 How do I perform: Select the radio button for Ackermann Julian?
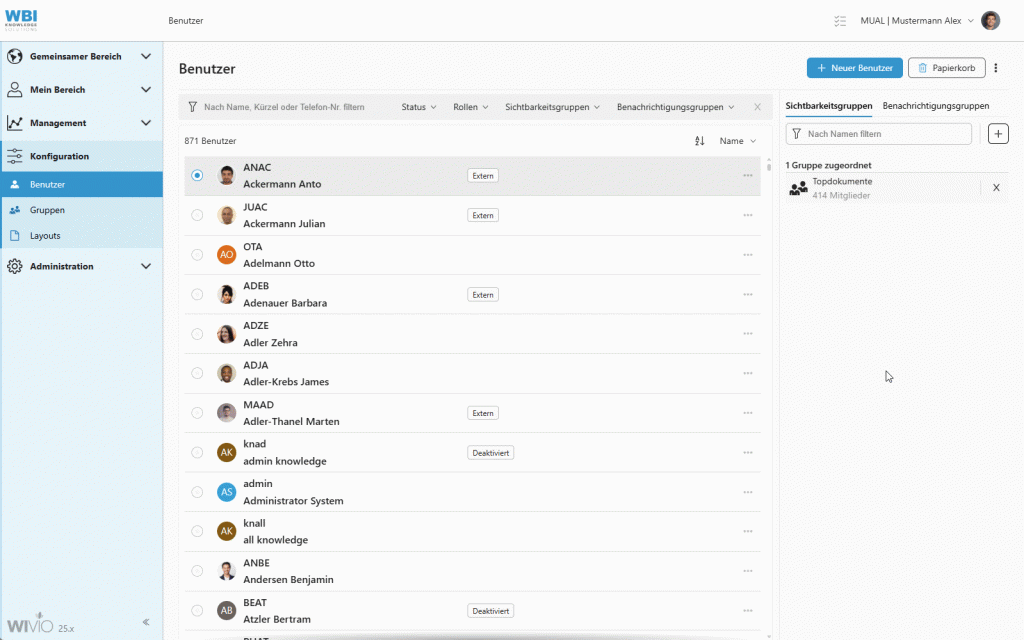(x=197, y=214)
